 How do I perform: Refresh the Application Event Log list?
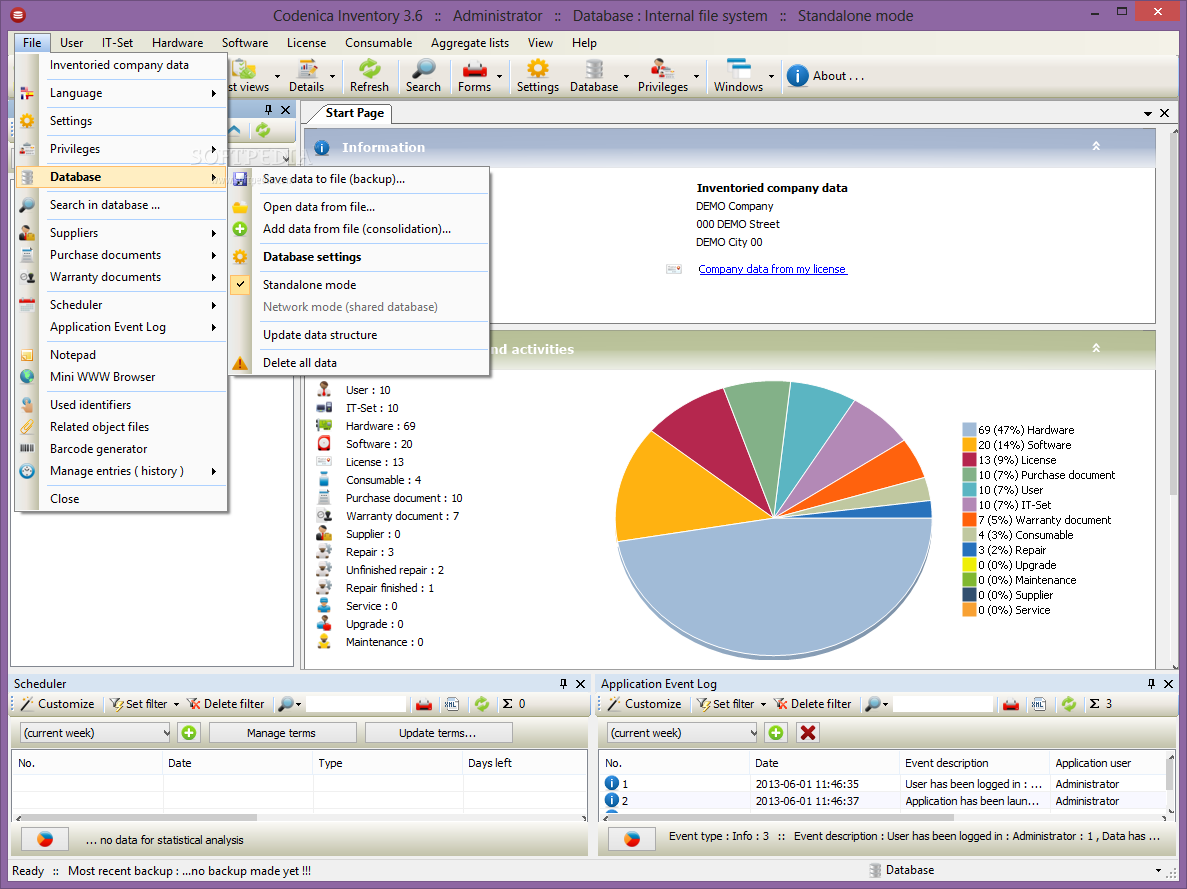[x=1069, y=703]
